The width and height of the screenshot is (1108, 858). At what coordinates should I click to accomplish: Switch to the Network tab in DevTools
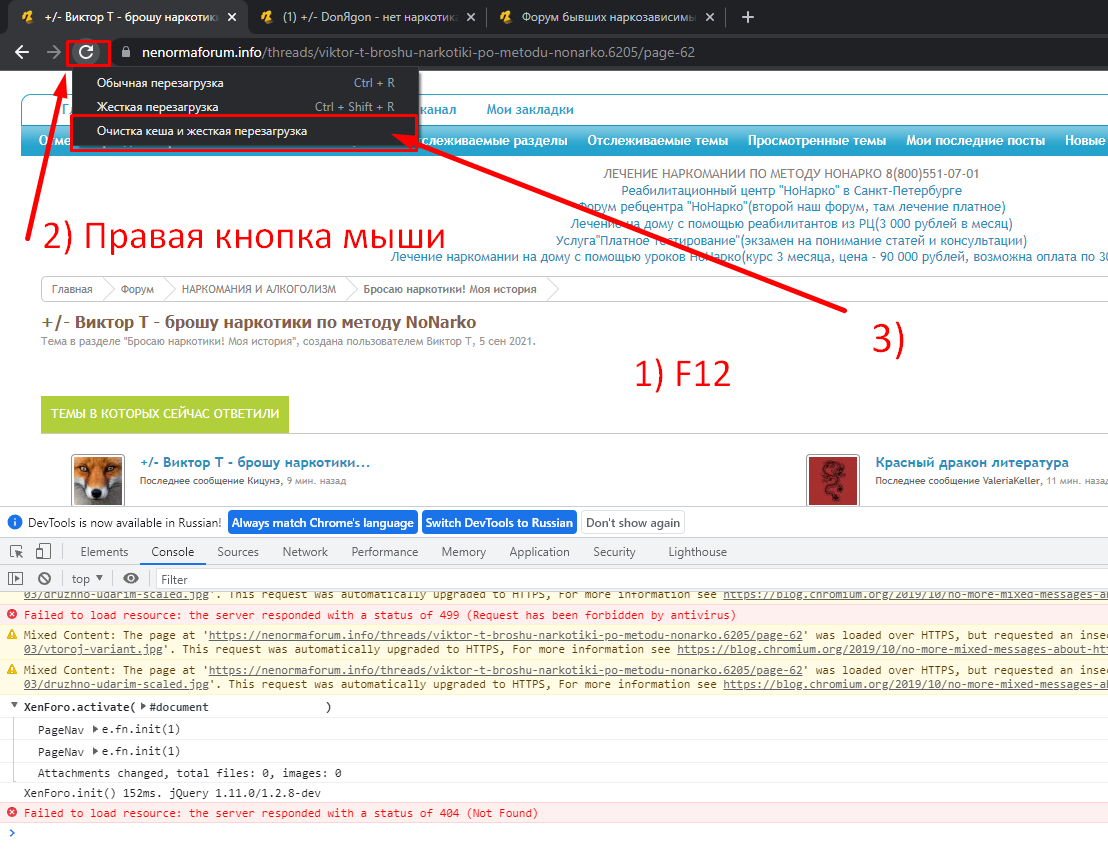pyautogui.click(x=305, y=552)
